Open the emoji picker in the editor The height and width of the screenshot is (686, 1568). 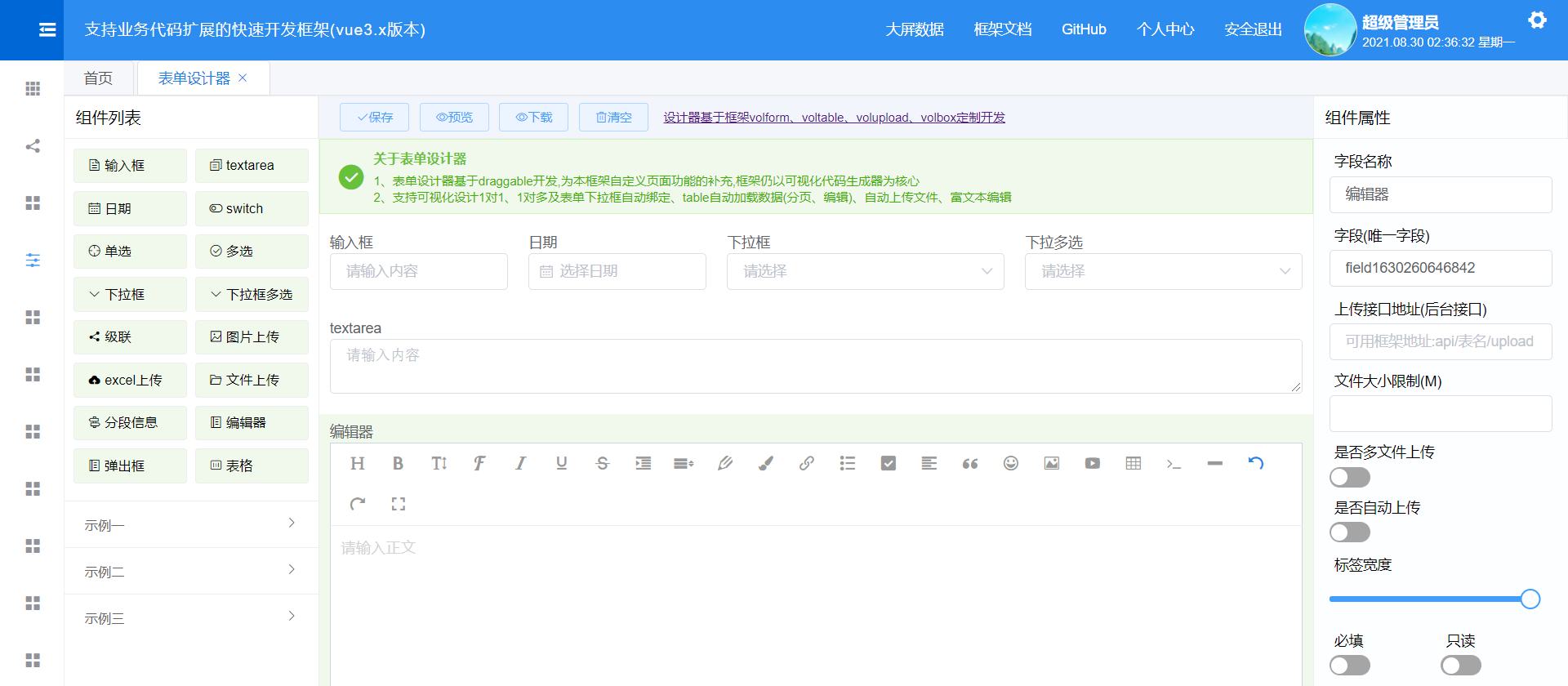tap(1010, 464)
